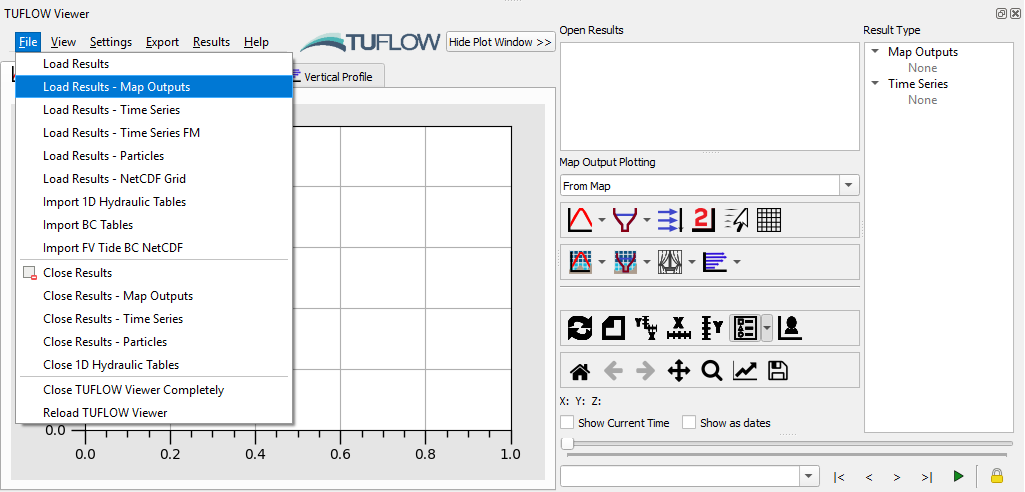
Task: Switch to the Vertical Profile tab
Action: click(x=336, y=77)
